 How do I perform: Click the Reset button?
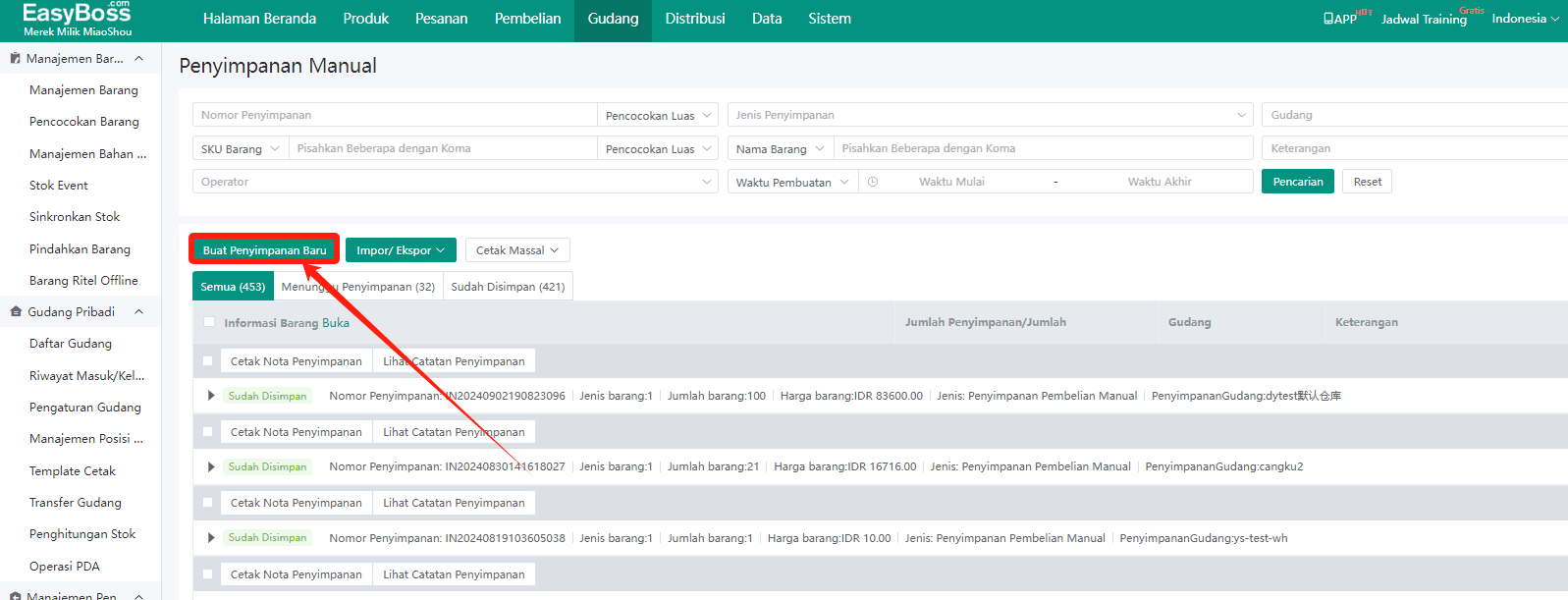point(1368,182)
